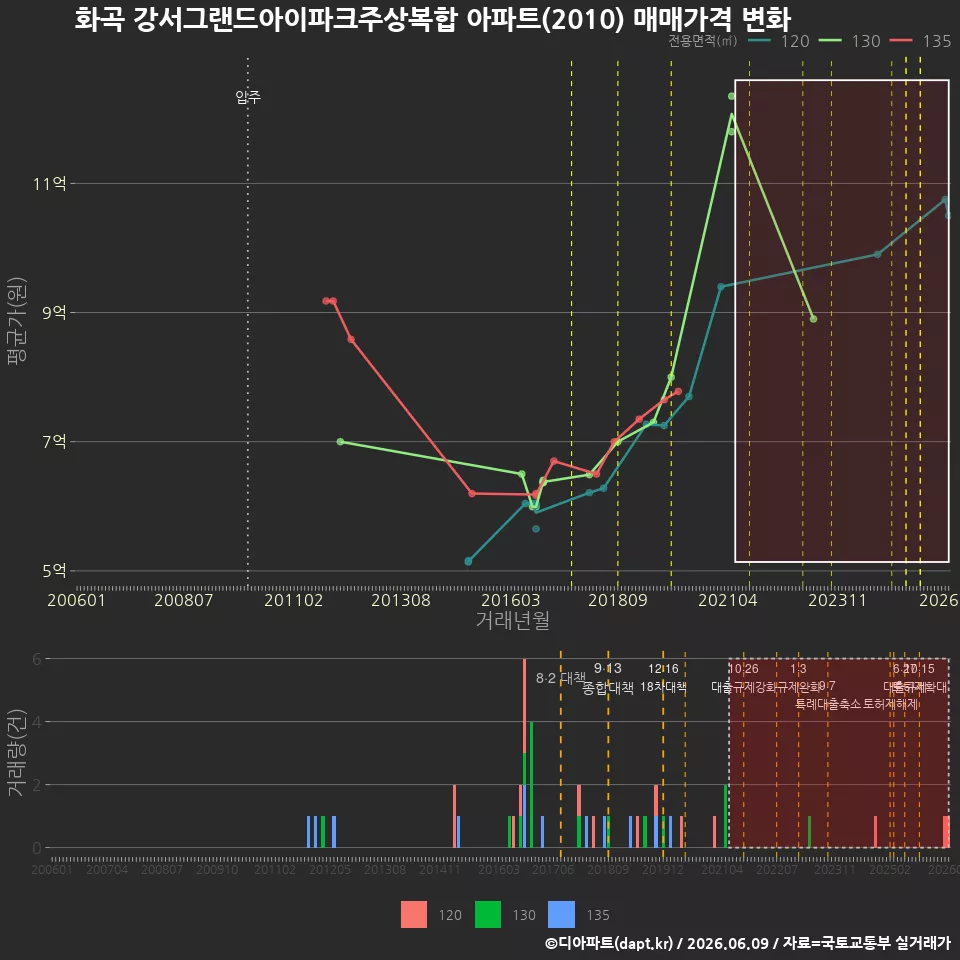The width and height of the screenshot is (960, 960).
Task: Click the 18차대책 annotation text
Action: pyautogui.click(x=663, y=687)
